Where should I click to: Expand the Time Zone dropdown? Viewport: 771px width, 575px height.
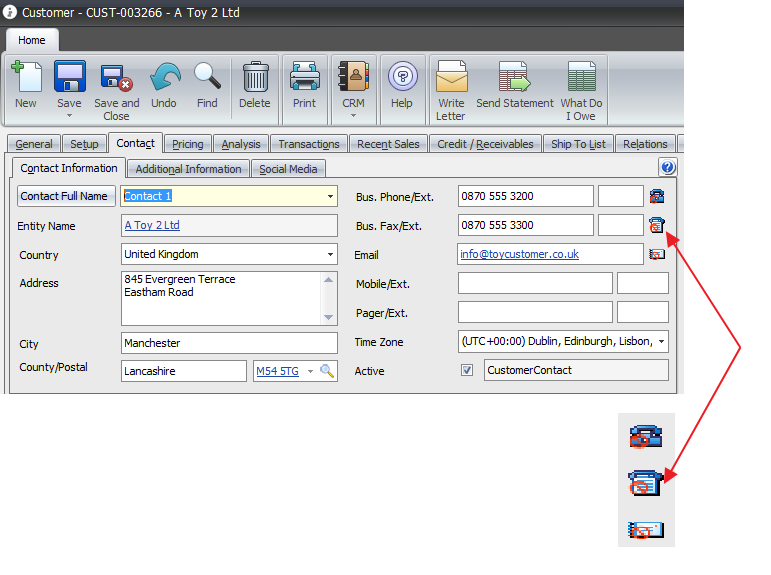(x=662, y=341)
